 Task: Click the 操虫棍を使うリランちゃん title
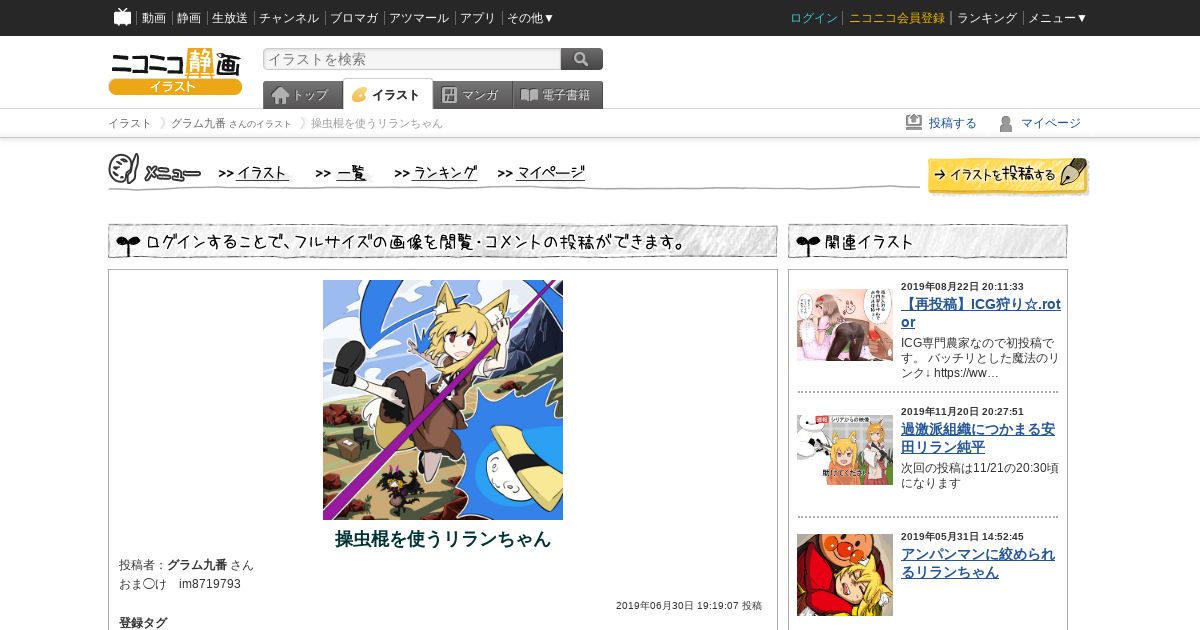[443, 539]
